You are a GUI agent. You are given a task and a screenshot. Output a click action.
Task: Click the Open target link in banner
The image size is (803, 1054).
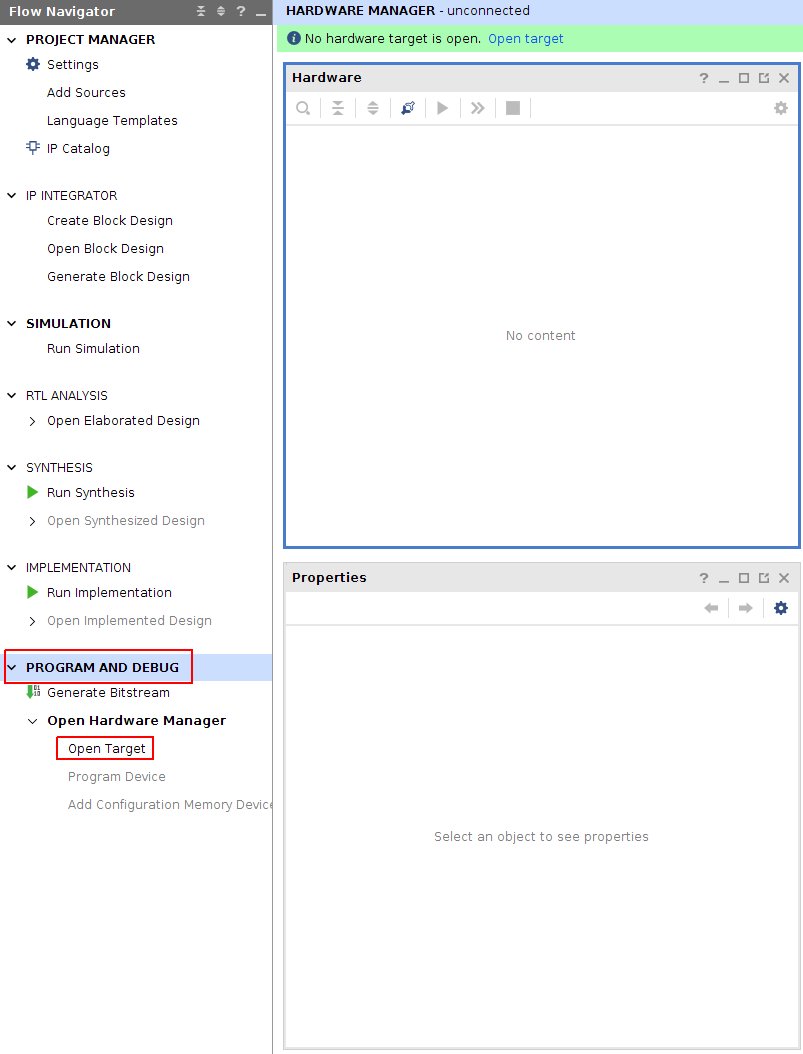coord(525,38)
